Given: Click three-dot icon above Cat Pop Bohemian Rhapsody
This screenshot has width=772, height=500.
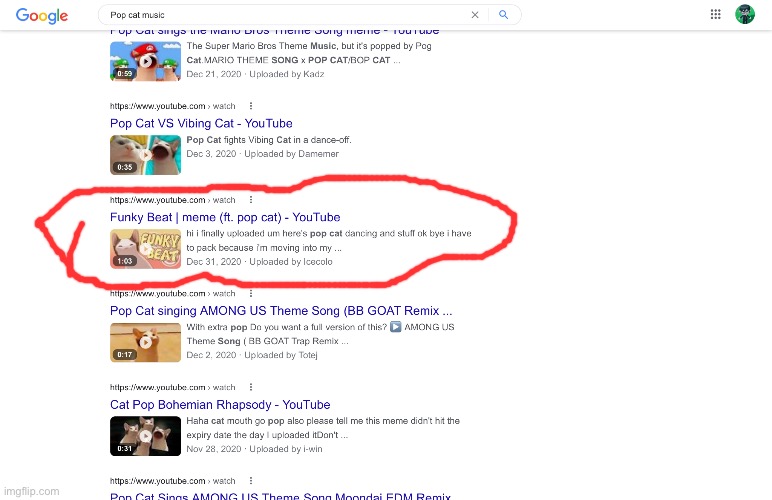Looking at the screenshot, I should pos(250,388).
